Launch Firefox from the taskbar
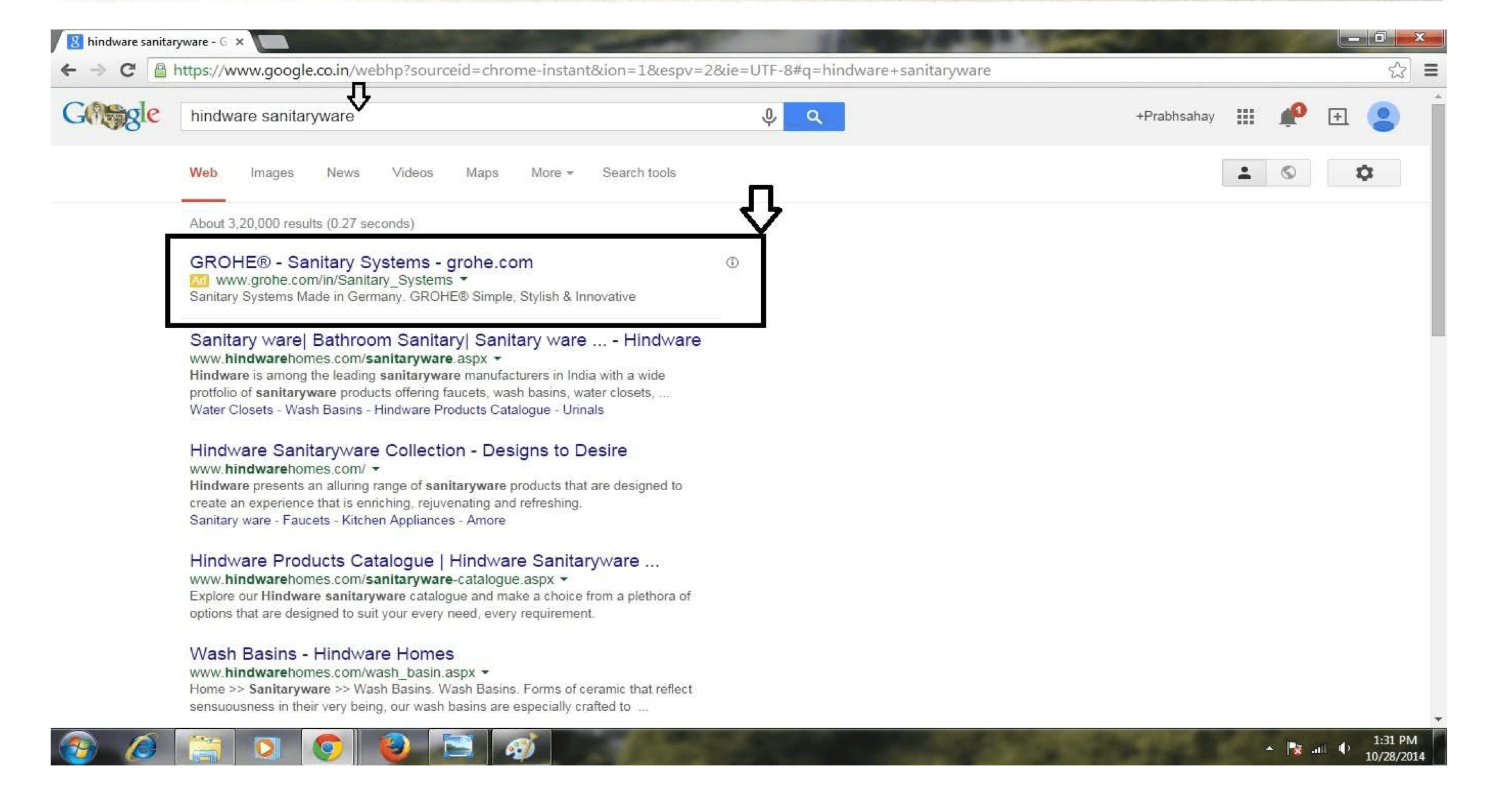Screen dimensions: 1512x793 (394, 747)
